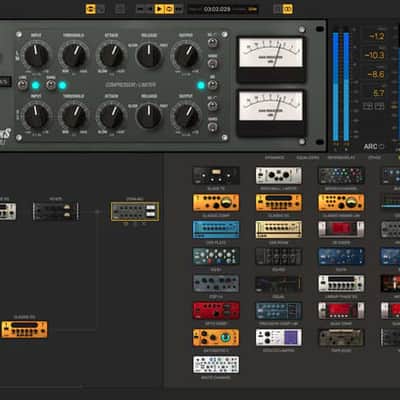Select the De-Esser module thumbnail
The image size is (400, 400).
coord(341,230)
